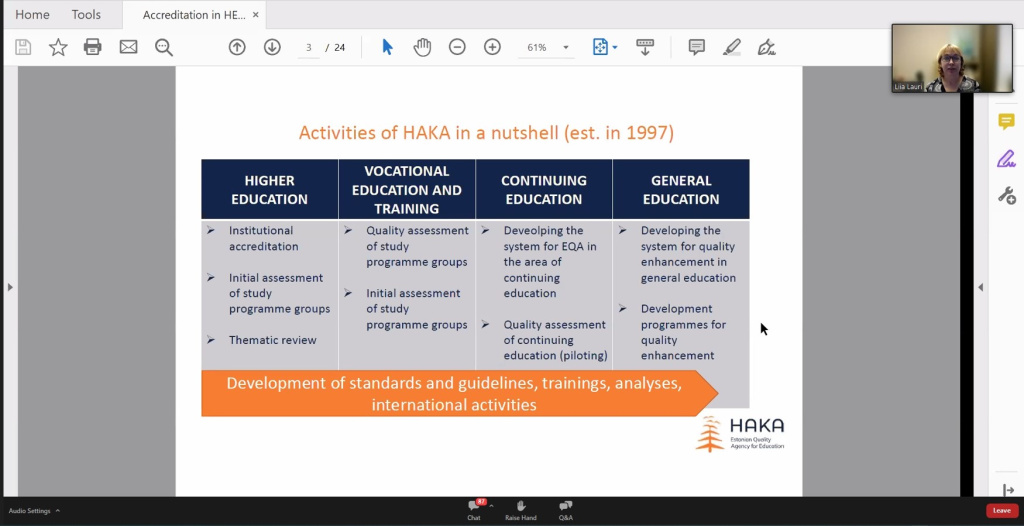Open the Q&A panel
Screen dimensions: 1024x526
566,510
